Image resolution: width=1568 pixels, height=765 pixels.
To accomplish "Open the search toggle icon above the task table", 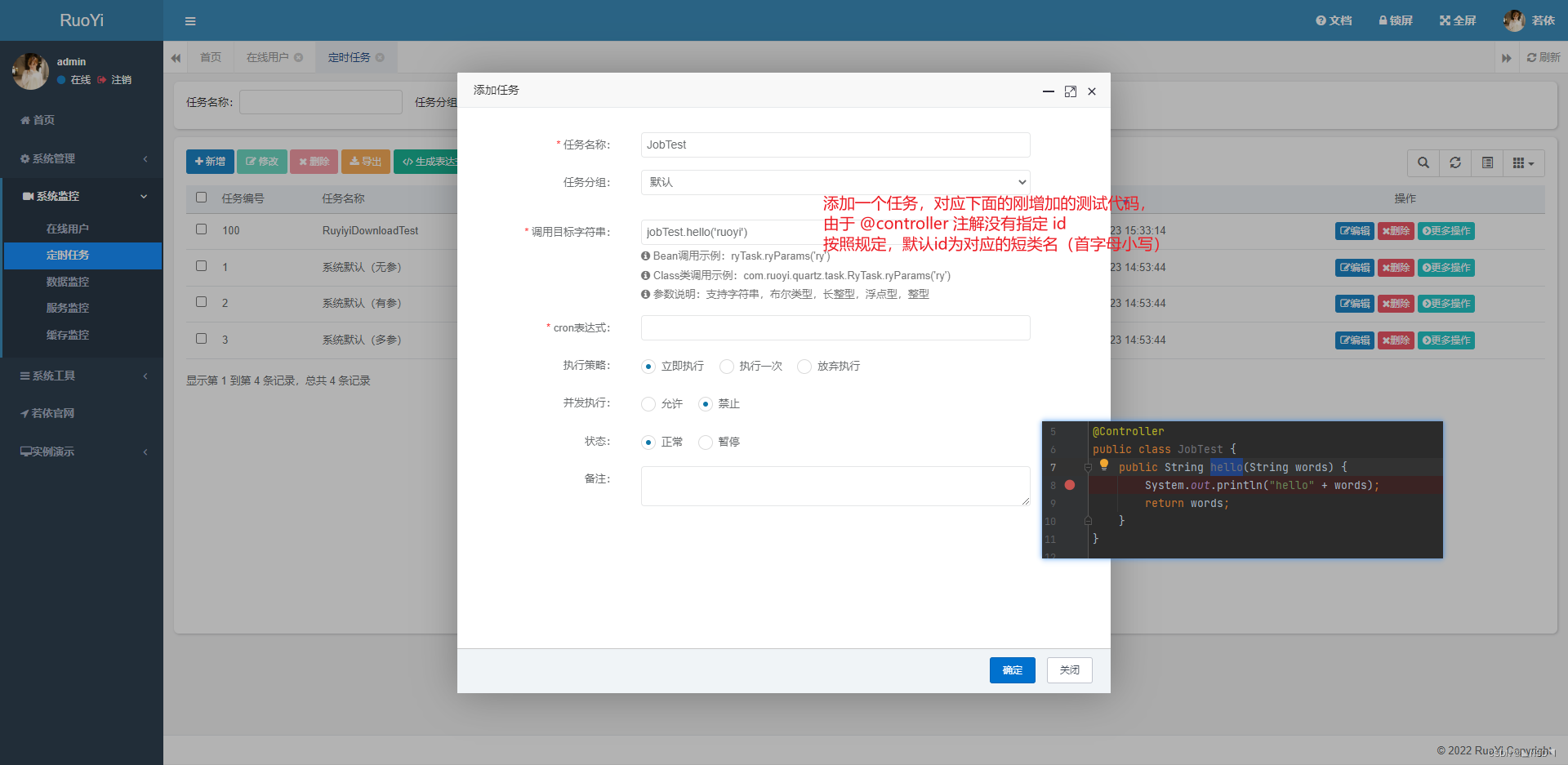I will pos(1423,163).
